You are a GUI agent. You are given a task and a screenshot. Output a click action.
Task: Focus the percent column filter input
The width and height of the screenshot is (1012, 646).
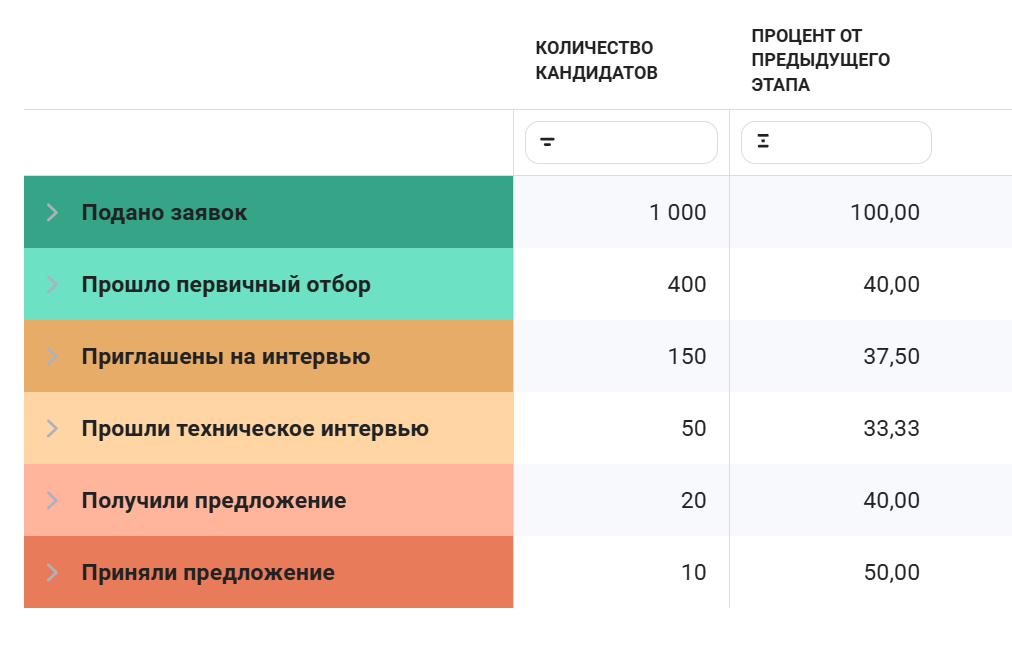(836, 142)
